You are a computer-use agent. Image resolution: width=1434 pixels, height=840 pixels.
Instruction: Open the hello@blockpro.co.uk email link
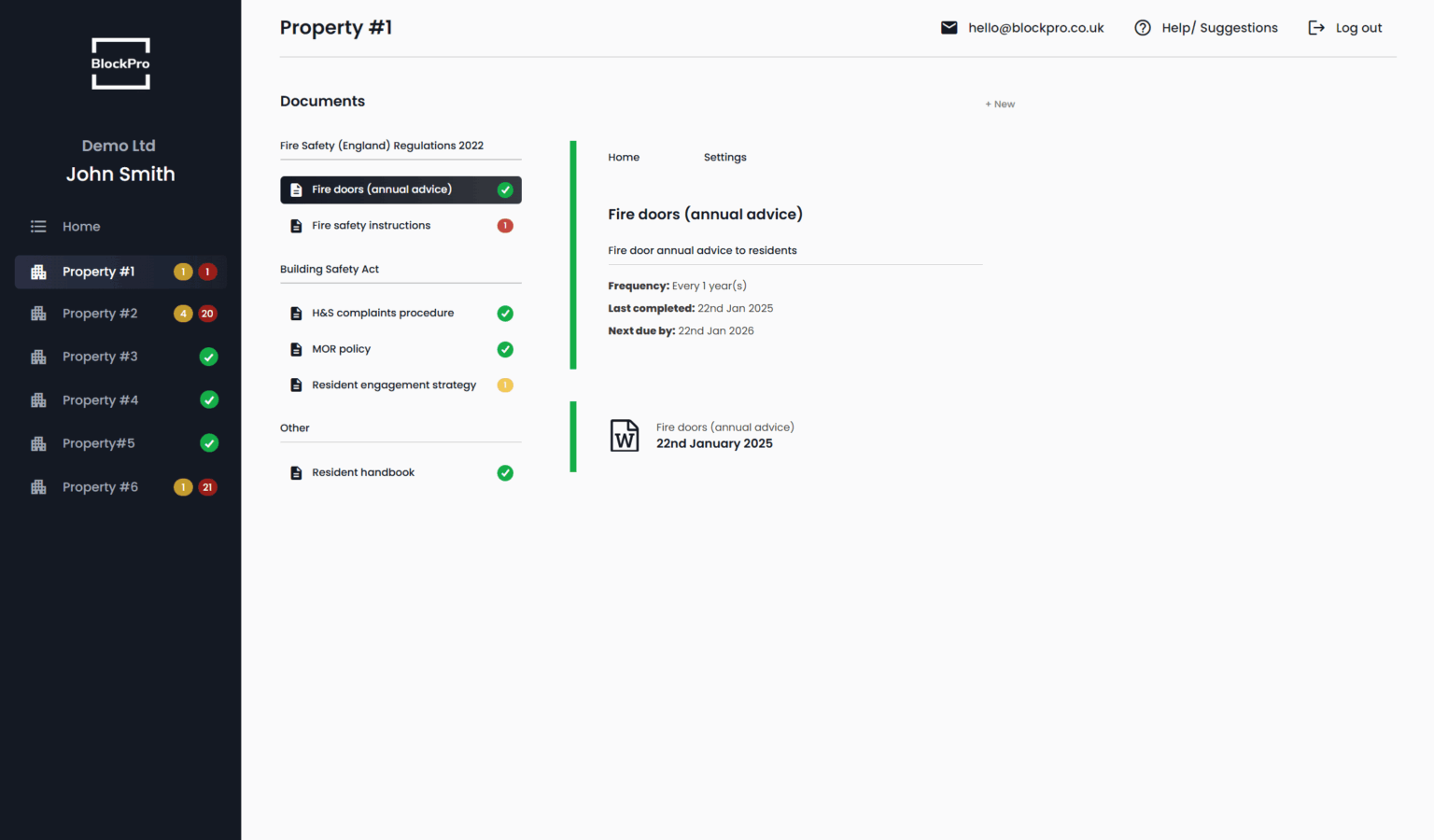(1036, 27)
